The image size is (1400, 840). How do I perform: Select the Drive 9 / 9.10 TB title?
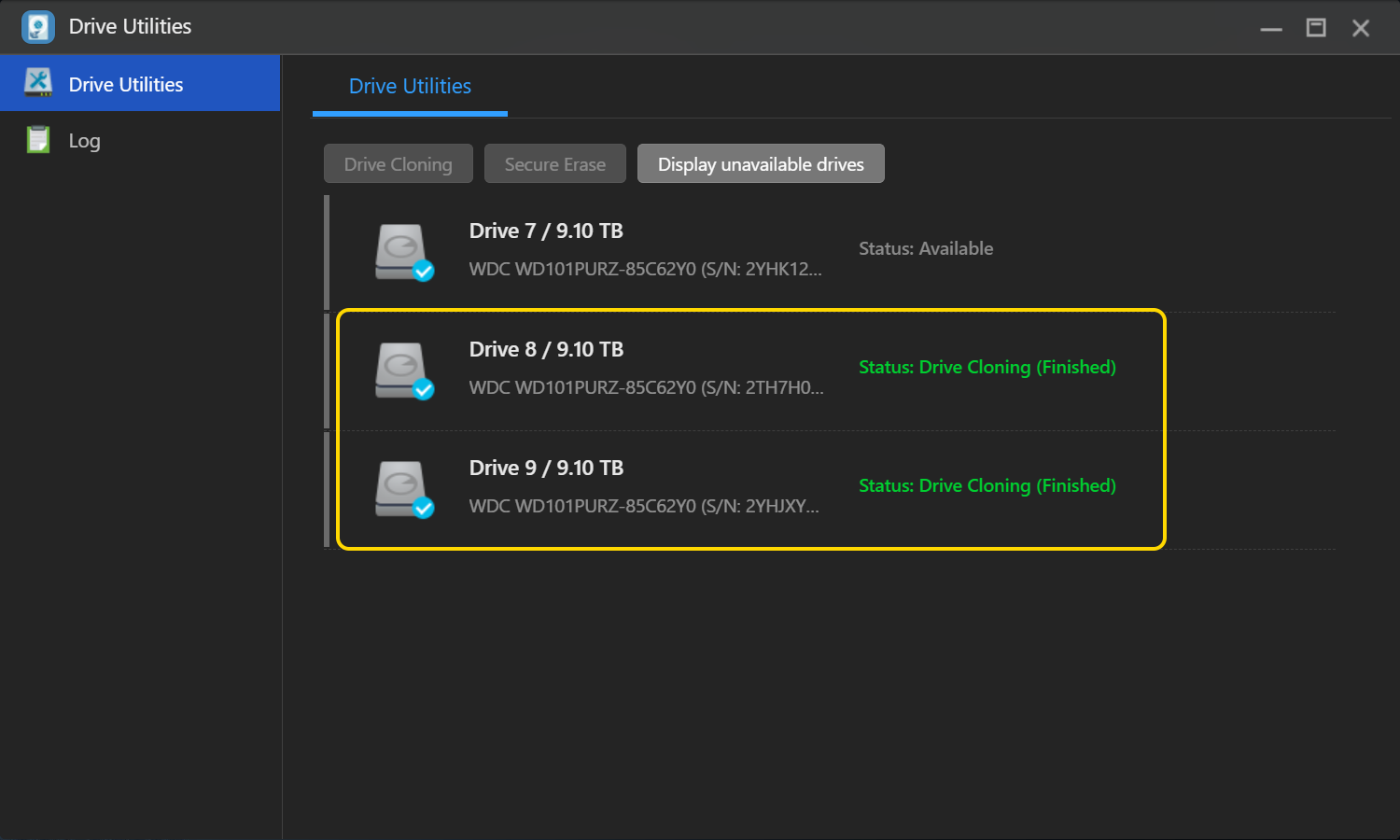[x=546, y=468]
